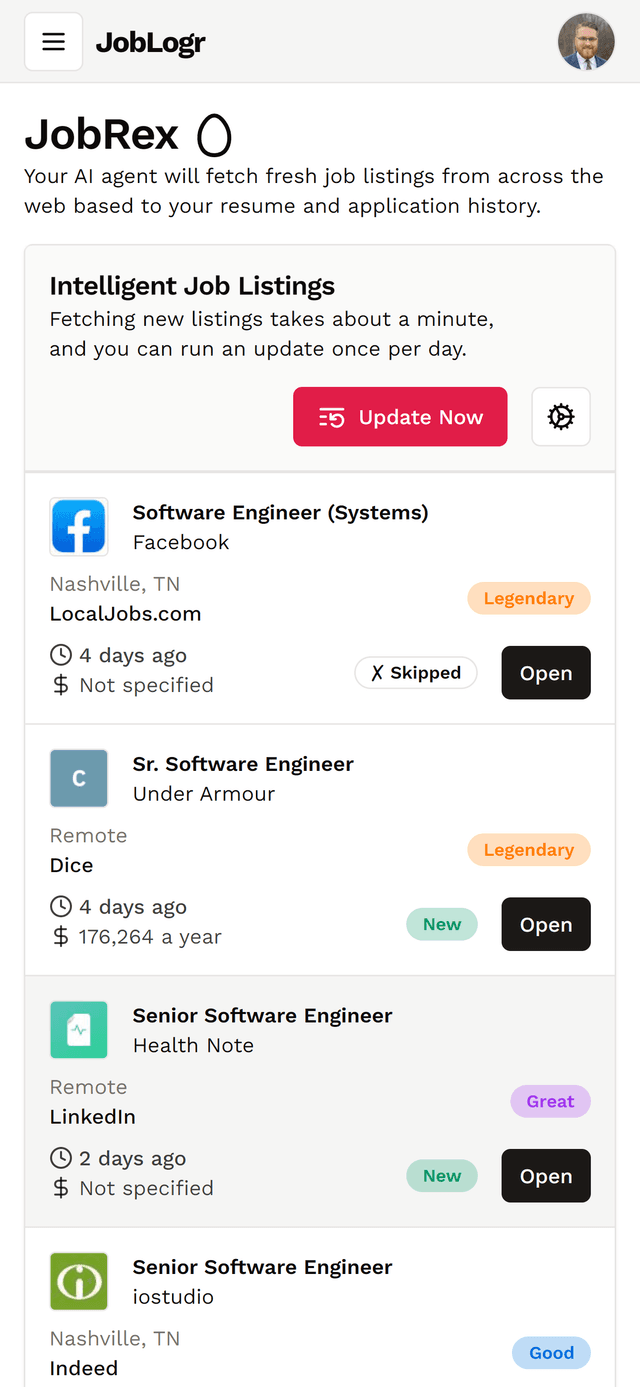
Task: Click the JobLogr home logo
Action: 151,43
